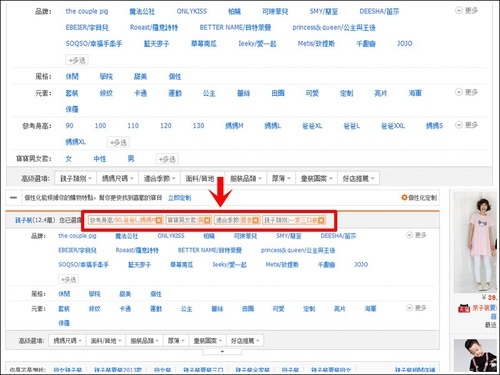Open 好店推薦 dropdown in the upper filter panel

358,179
